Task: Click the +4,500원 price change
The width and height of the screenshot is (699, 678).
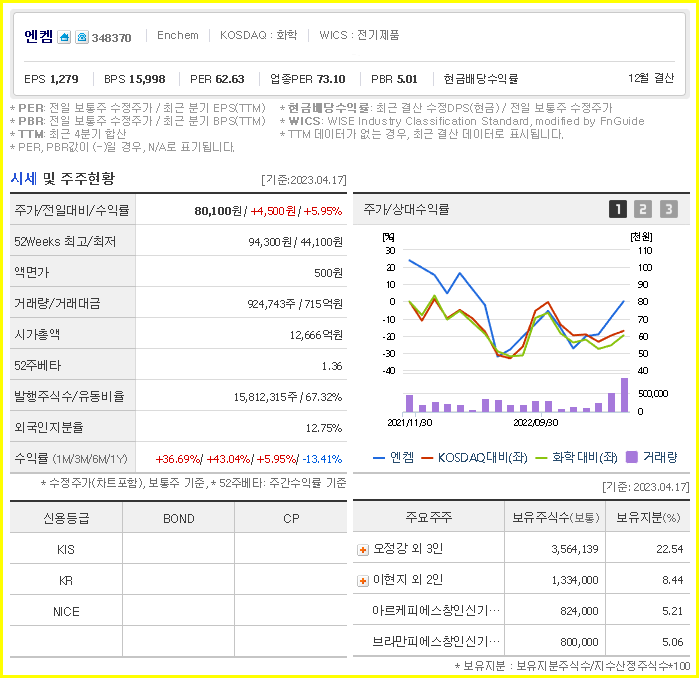Action: [273, 211]
